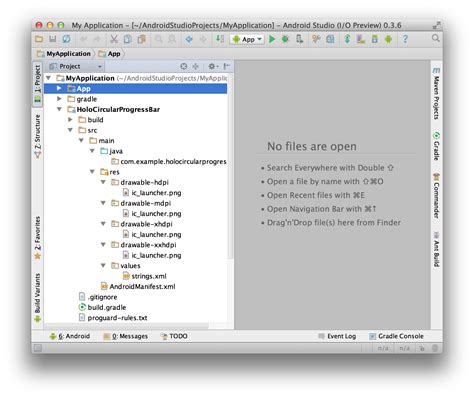
Task: Select build.gradle file
Action: [102, 307]
